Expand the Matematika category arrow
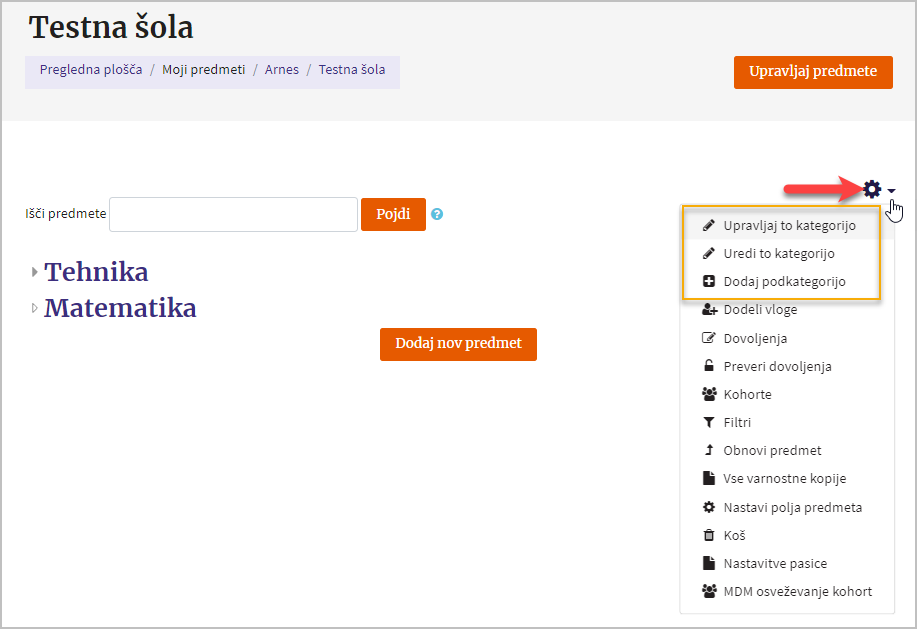Screen dimensions: 917x629 [35, 308]
